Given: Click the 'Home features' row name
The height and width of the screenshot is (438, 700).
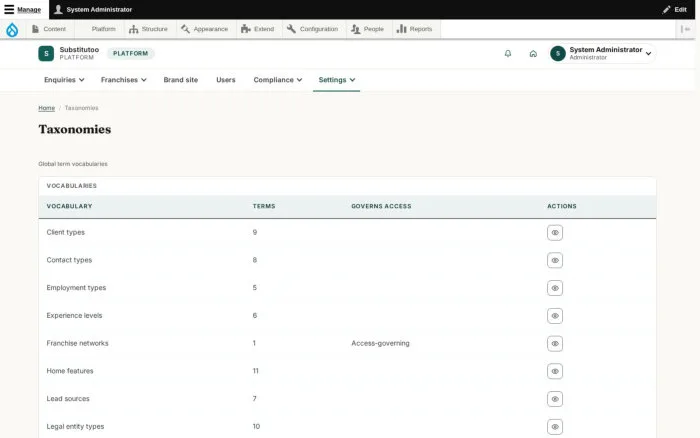Looking at the screenshot, I should (70, 371).
